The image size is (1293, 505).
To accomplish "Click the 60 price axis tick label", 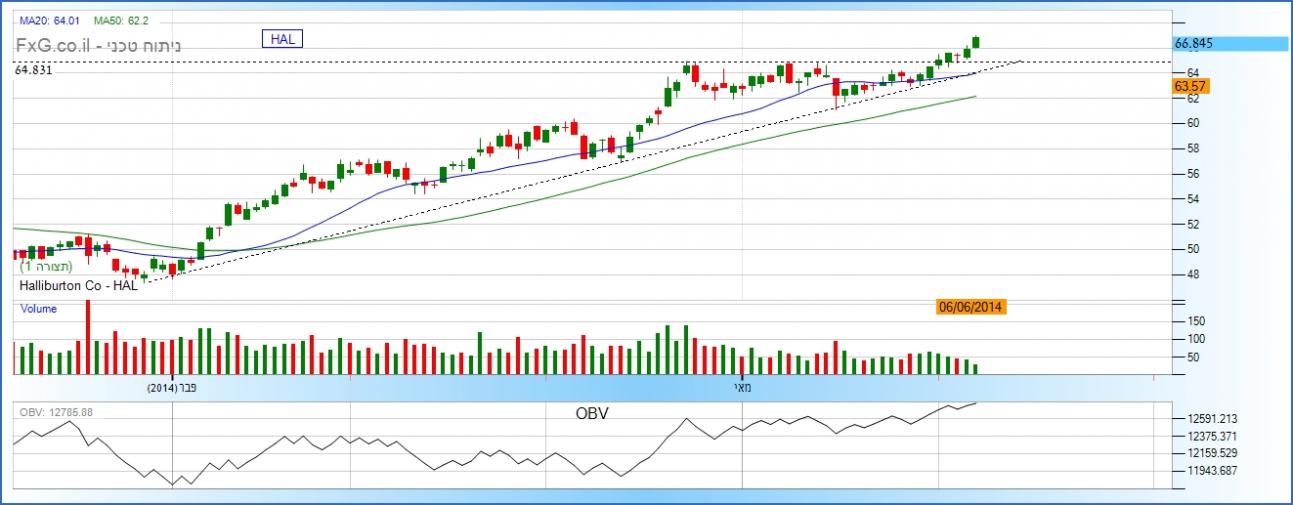I will pos(1193,123).
